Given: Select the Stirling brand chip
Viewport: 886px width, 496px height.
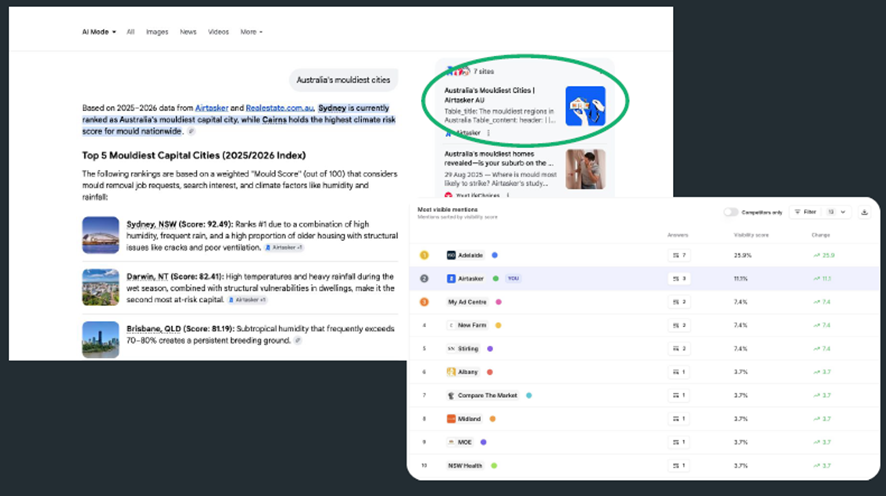Looking at the screenshot, I should (x=463, y=349).
